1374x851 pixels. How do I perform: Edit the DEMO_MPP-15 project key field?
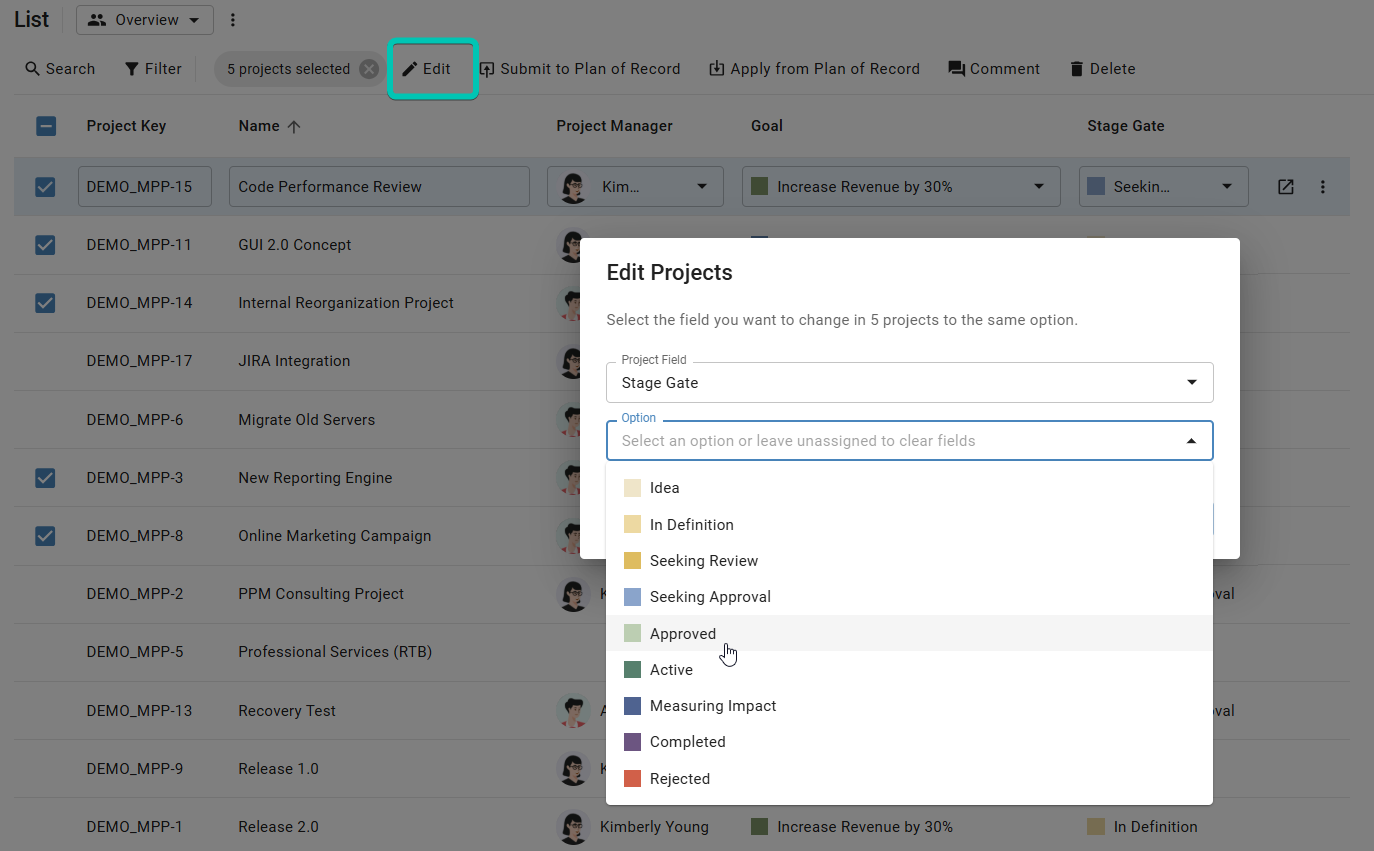(x=145, y=187)
